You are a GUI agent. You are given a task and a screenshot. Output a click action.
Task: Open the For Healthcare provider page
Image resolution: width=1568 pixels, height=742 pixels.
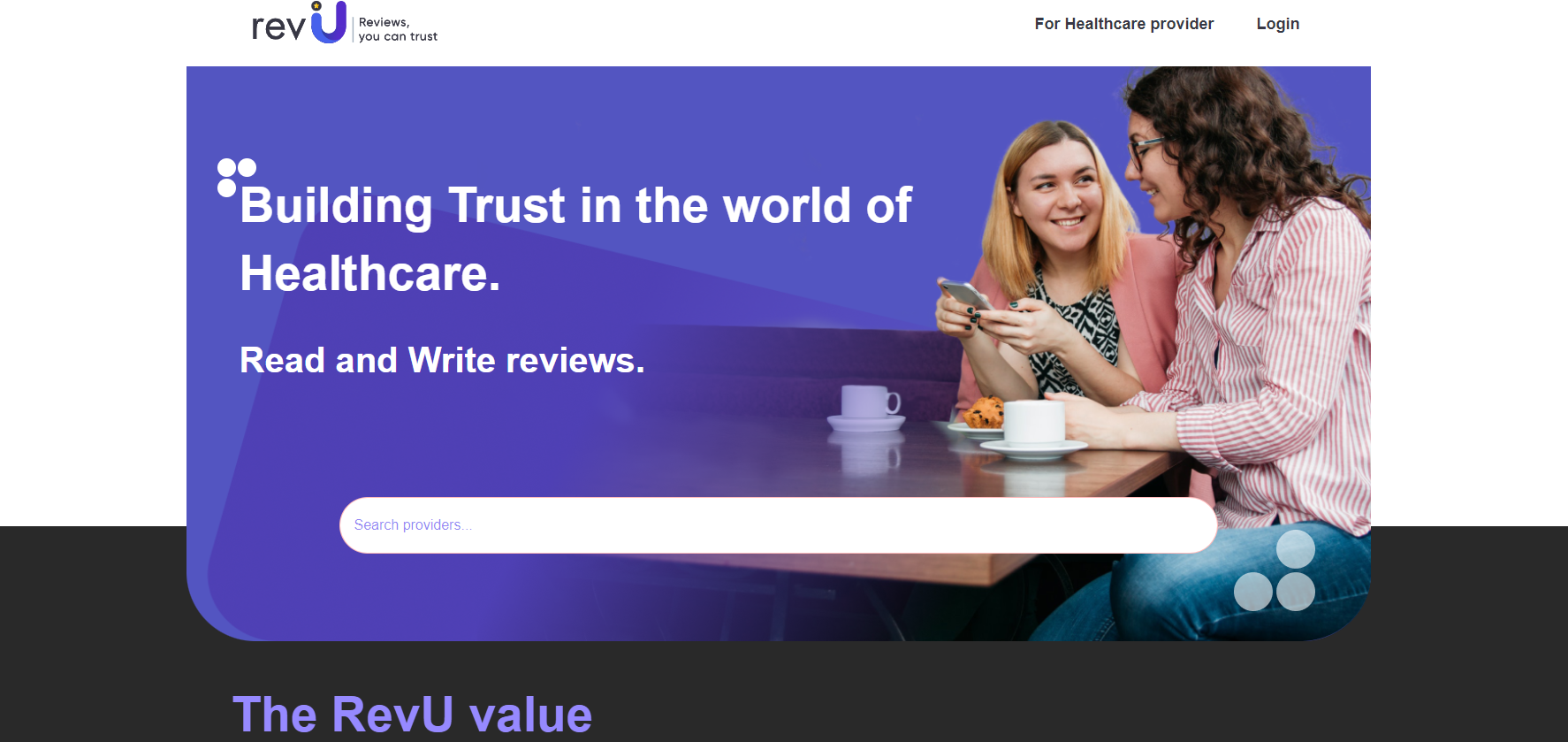[1124, 24]
